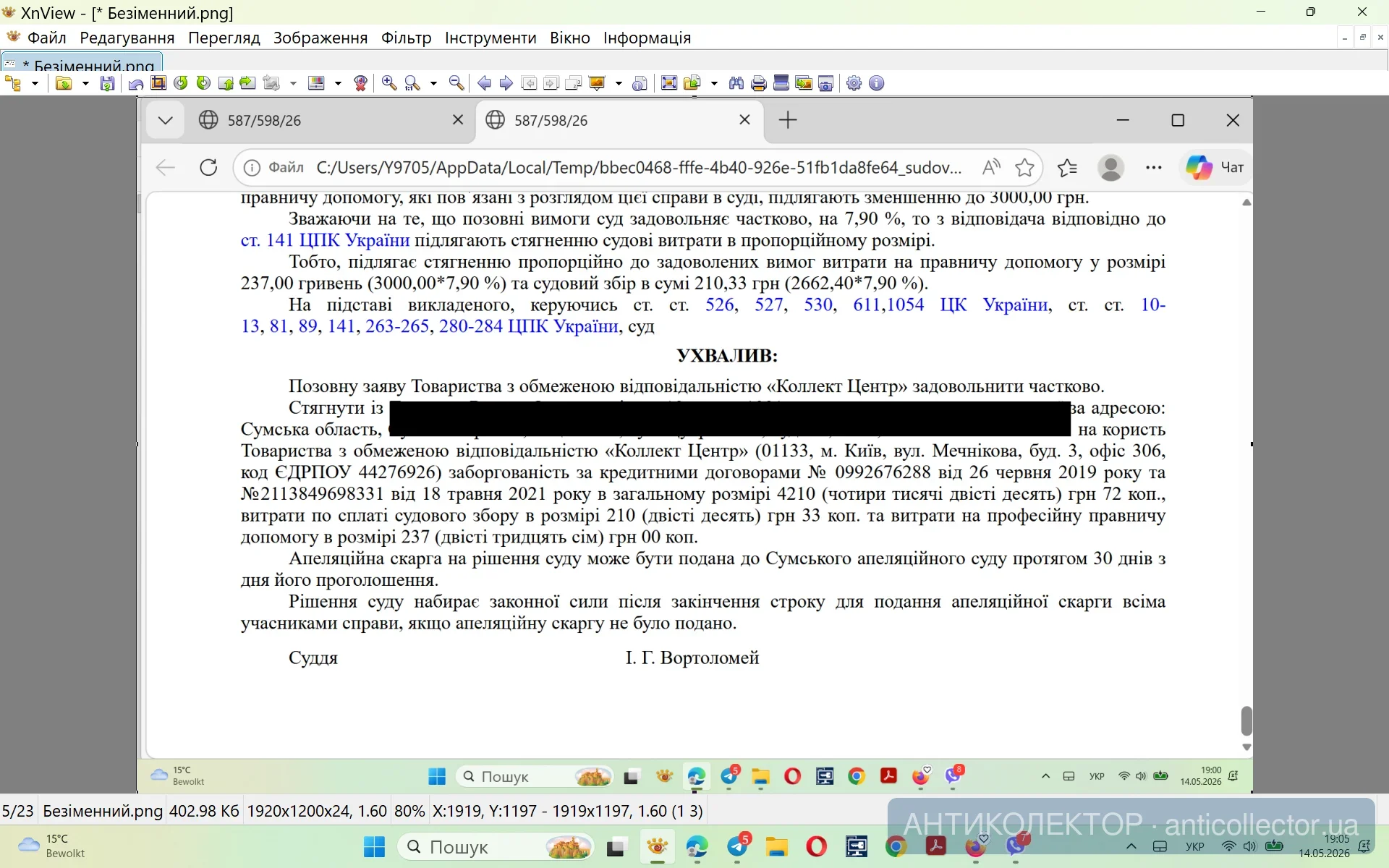The width and height of the screenshot is (1389, 868).
Task: Expand the zoom level dropdown arrow
Action: click(x=433, y=83)
